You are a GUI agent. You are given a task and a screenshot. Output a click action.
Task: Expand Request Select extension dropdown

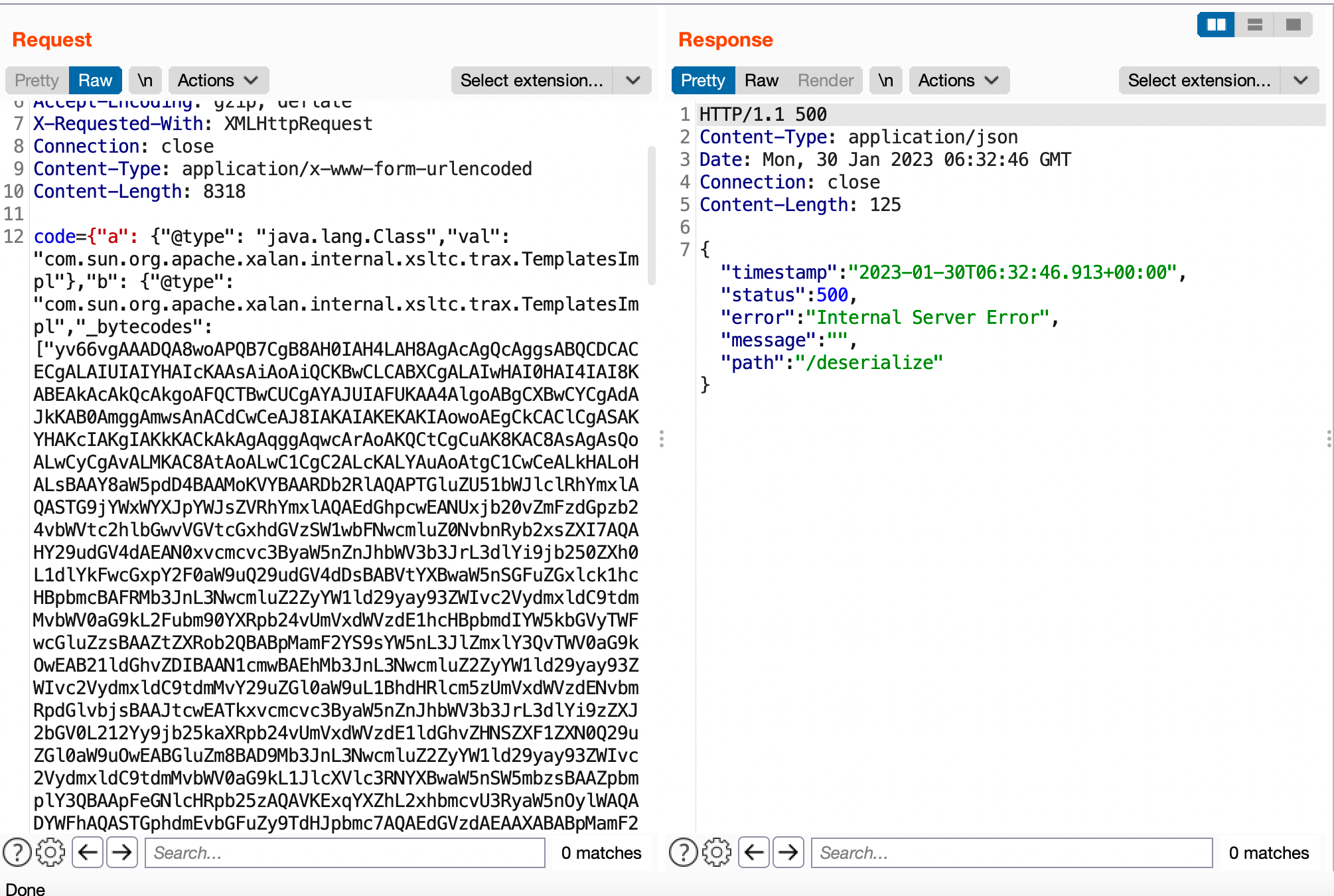(x=632, y=80)
